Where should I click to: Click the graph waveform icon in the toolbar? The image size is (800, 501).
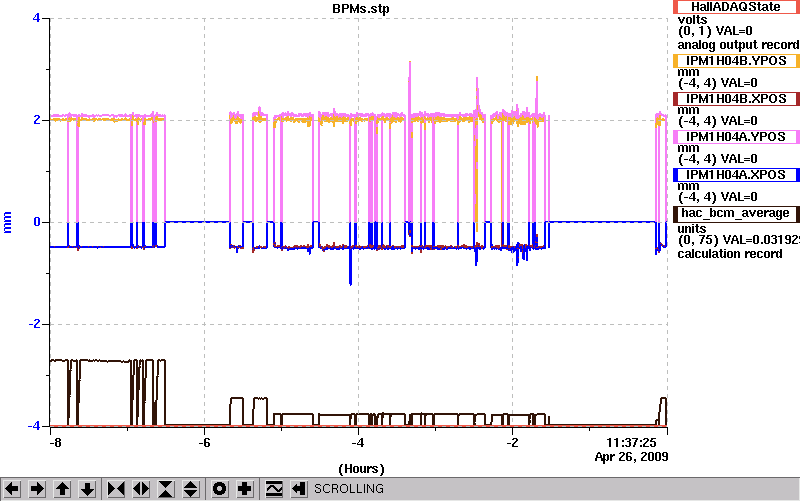(274, 489)
